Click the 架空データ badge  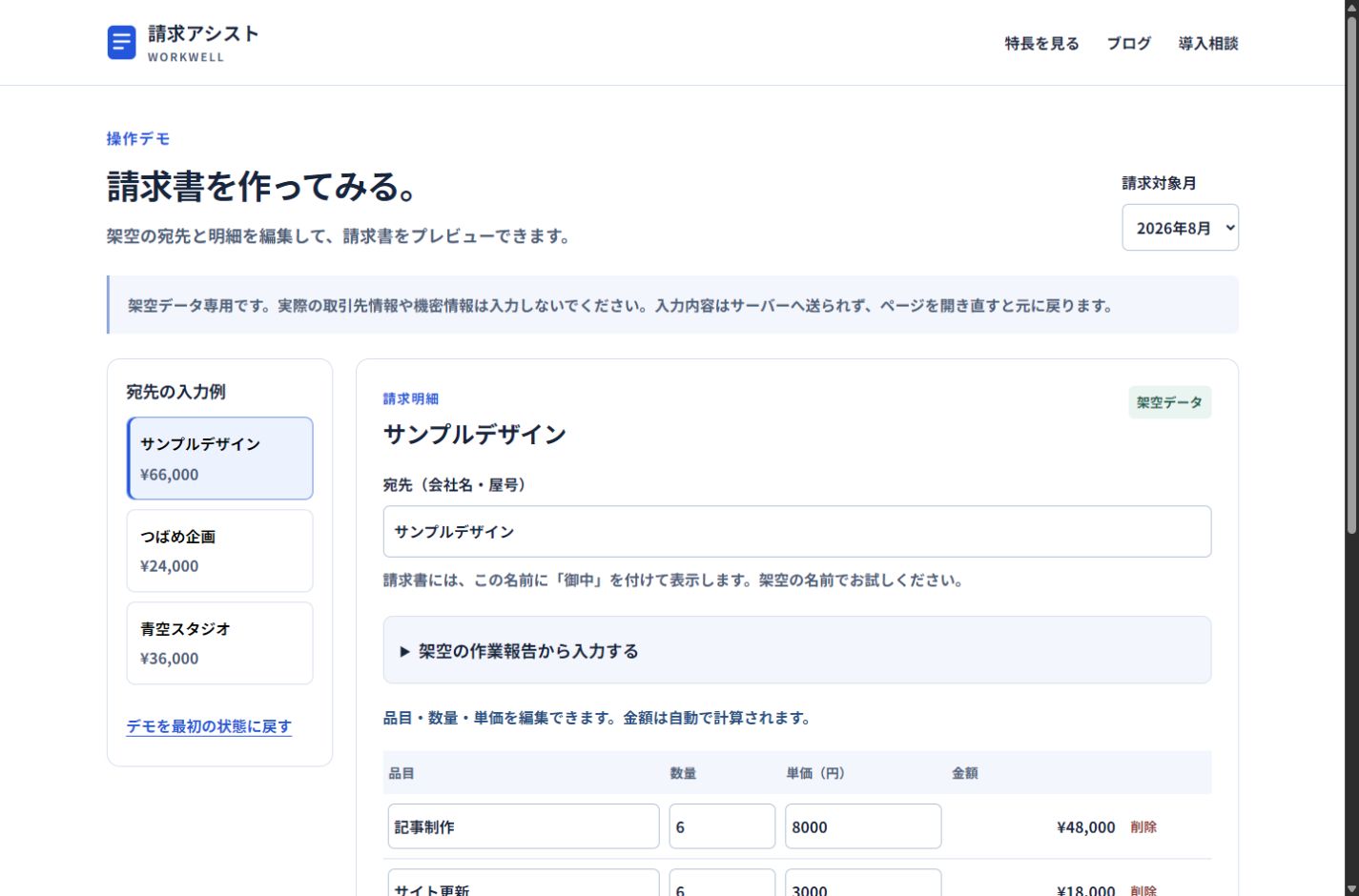point(1169,402)
